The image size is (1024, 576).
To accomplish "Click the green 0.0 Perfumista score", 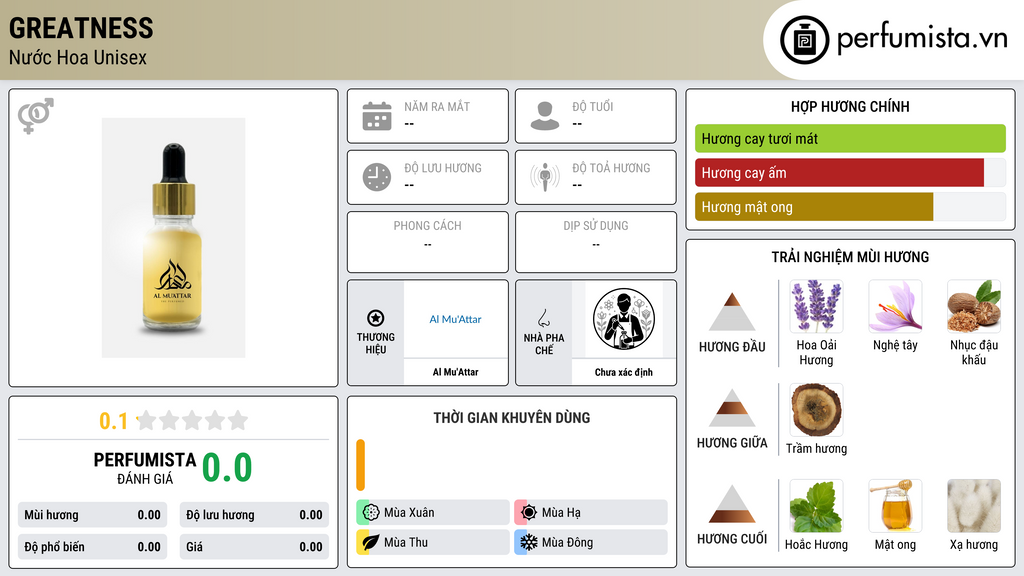I will click(x=227, y=468).
